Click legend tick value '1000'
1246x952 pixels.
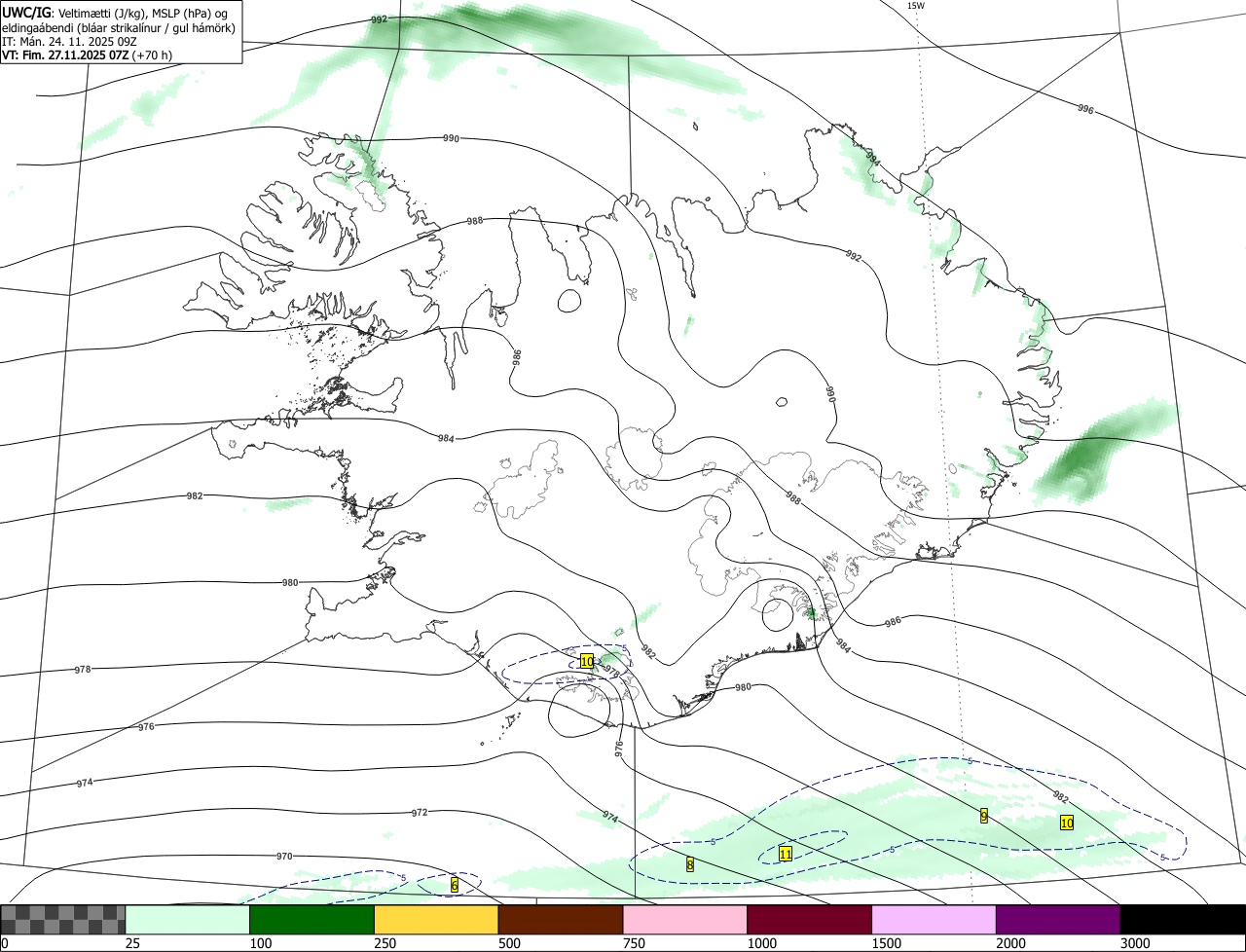tap(762, 943)
